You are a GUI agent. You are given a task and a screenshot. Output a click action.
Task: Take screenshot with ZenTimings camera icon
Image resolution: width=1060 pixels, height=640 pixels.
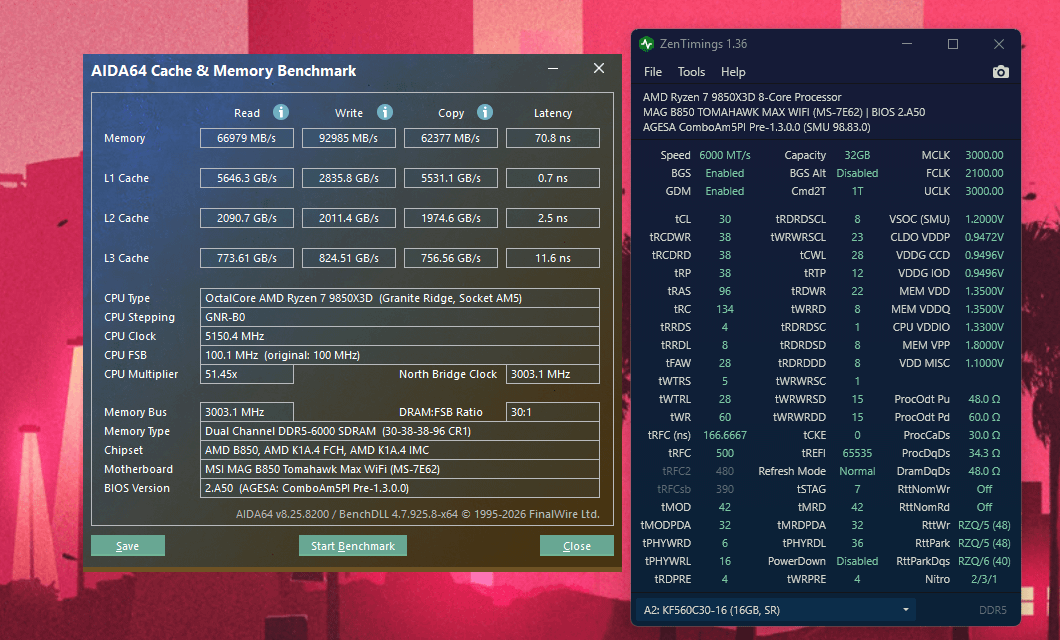coord(1000,72)
